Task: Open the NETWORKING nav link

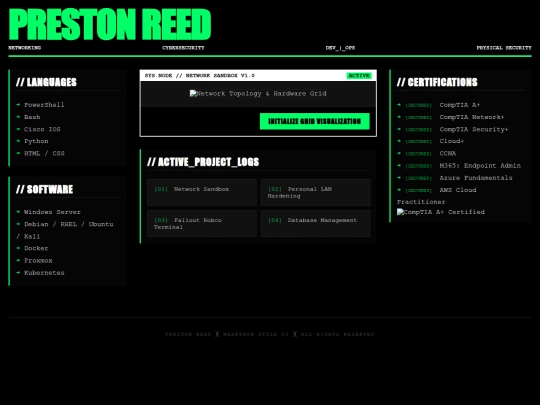Action: (x=24, y=48)
